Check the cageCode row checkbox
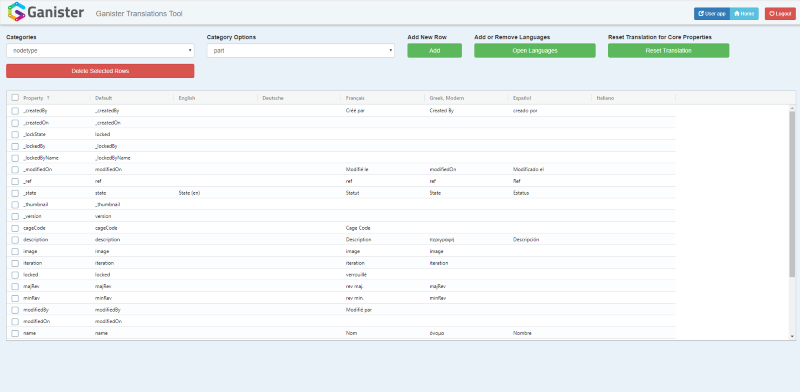Screen dimensions: 800x392 [x=15, y=228]
